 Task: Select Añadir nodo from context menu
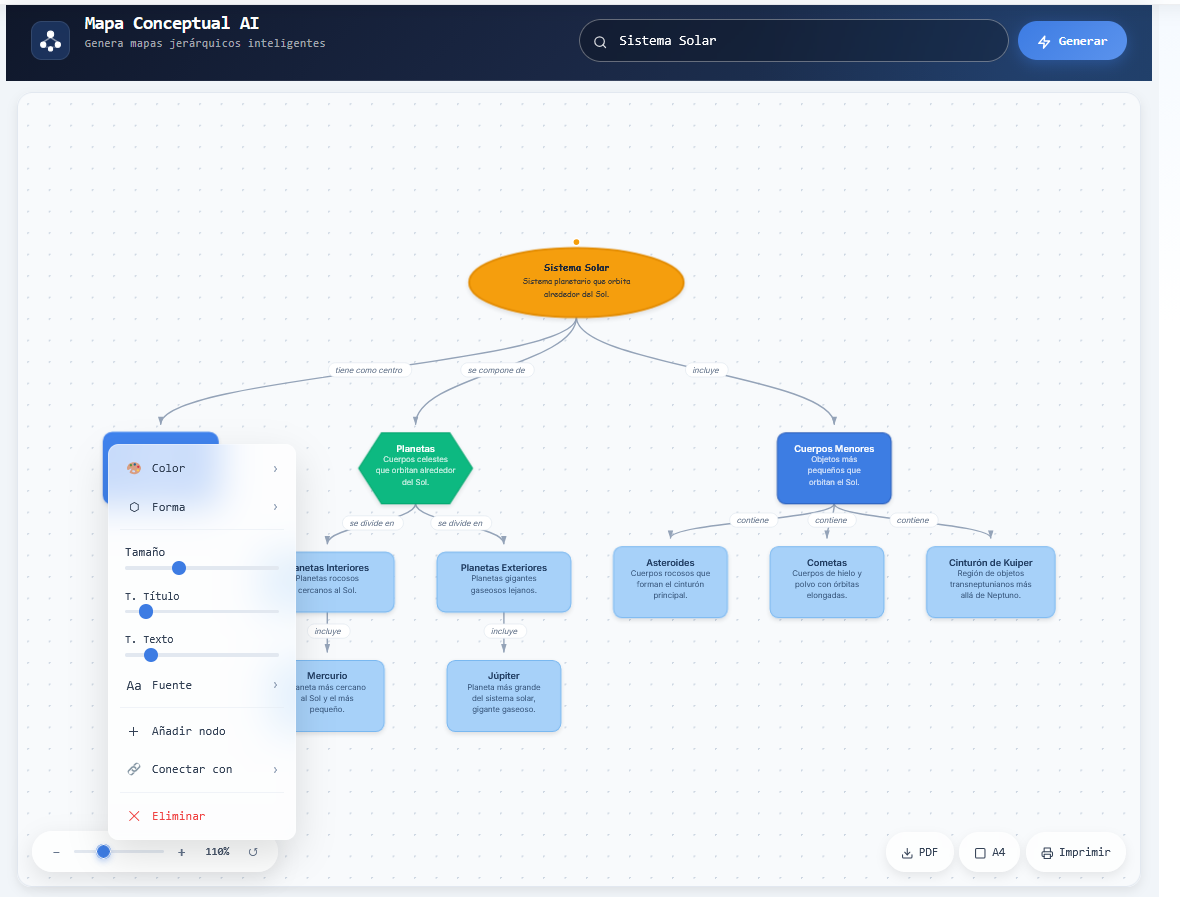pyautogui.click(x=188, y=731)
